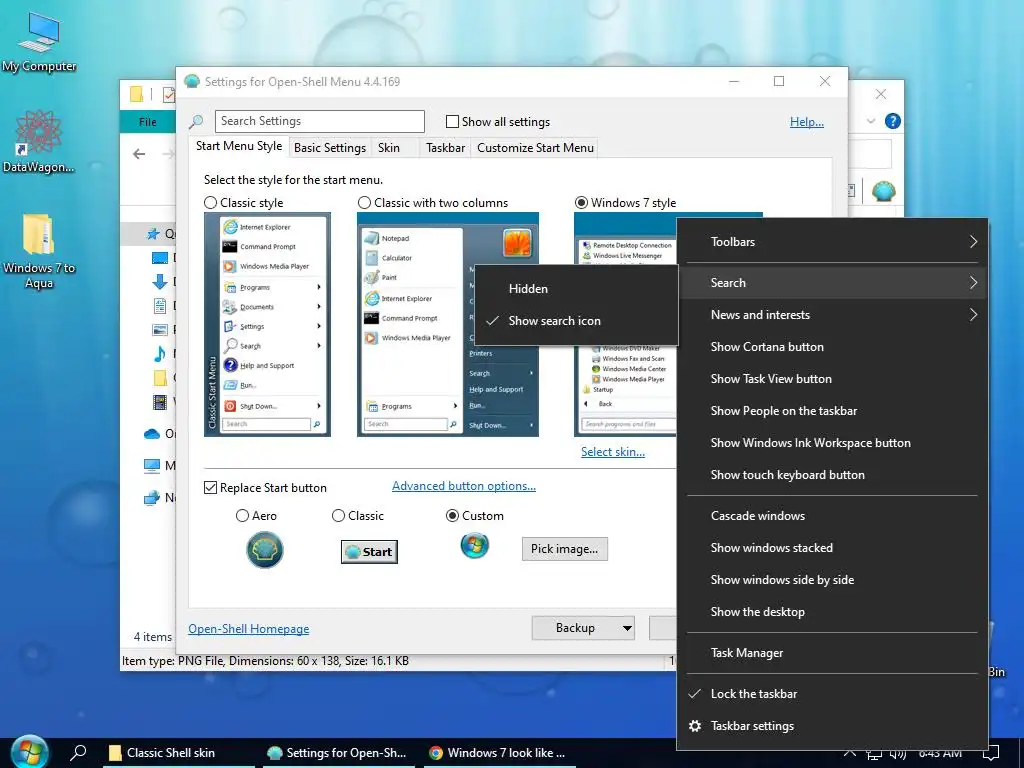Click Pick image... button
This screenshot has width=1024, height=768.
pyautogui.click(x=564, y=549)
